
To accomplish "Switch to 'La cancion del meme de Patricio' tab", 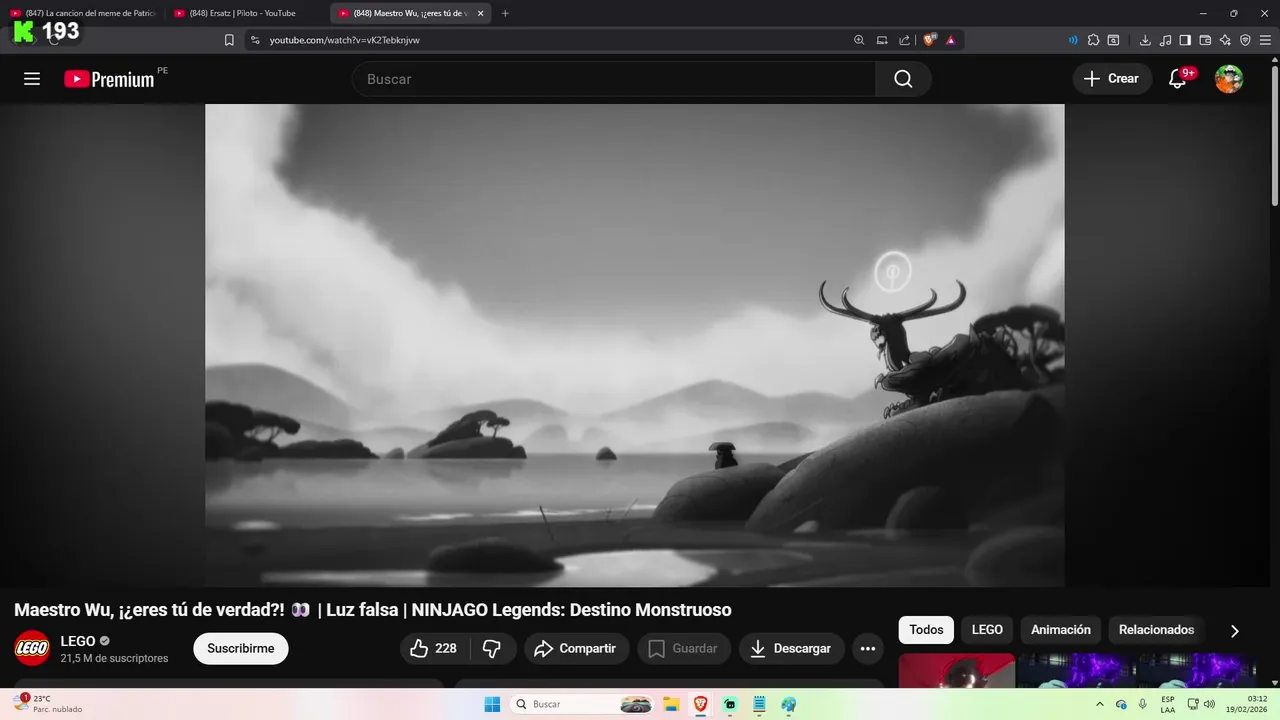I will click(x=83, y=13).
